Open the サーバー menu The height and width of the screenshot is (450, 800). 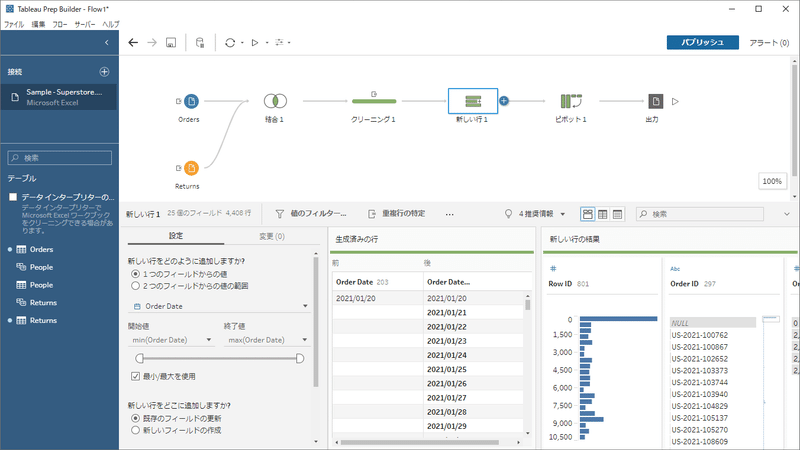pyautogui.click(x=85, y=24)
